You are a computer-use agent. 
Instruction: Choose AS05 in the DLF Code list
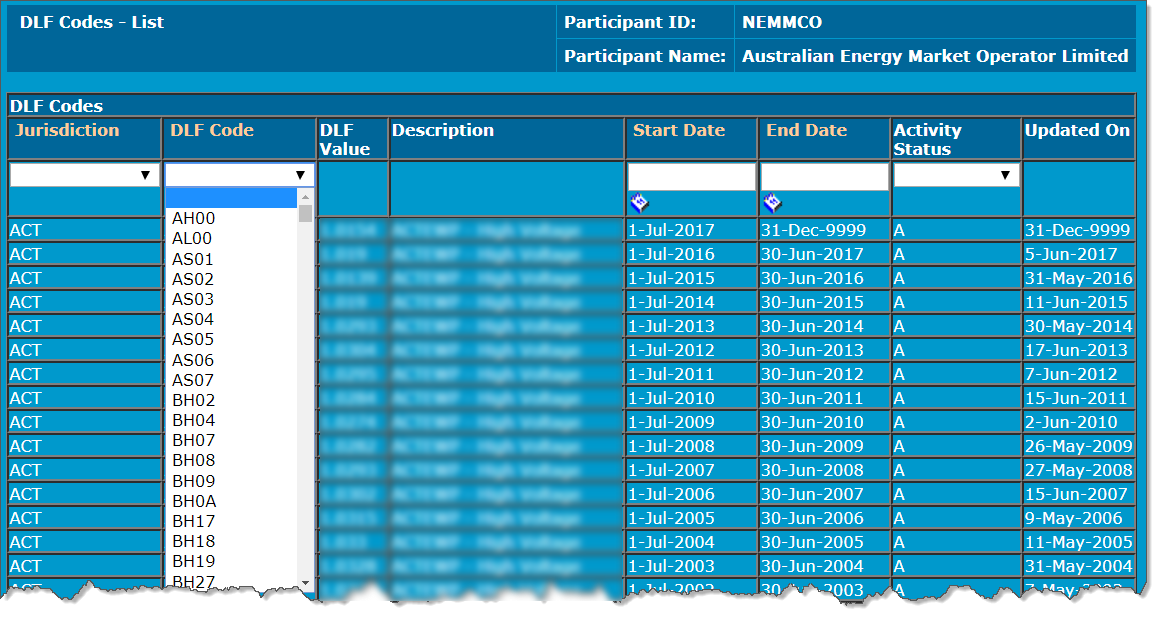tap(192, 339)
